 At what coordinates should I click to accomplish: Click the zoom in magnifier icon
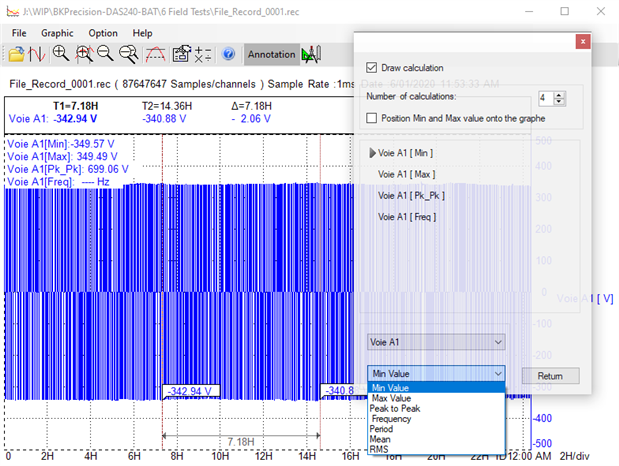coord(61,54)
